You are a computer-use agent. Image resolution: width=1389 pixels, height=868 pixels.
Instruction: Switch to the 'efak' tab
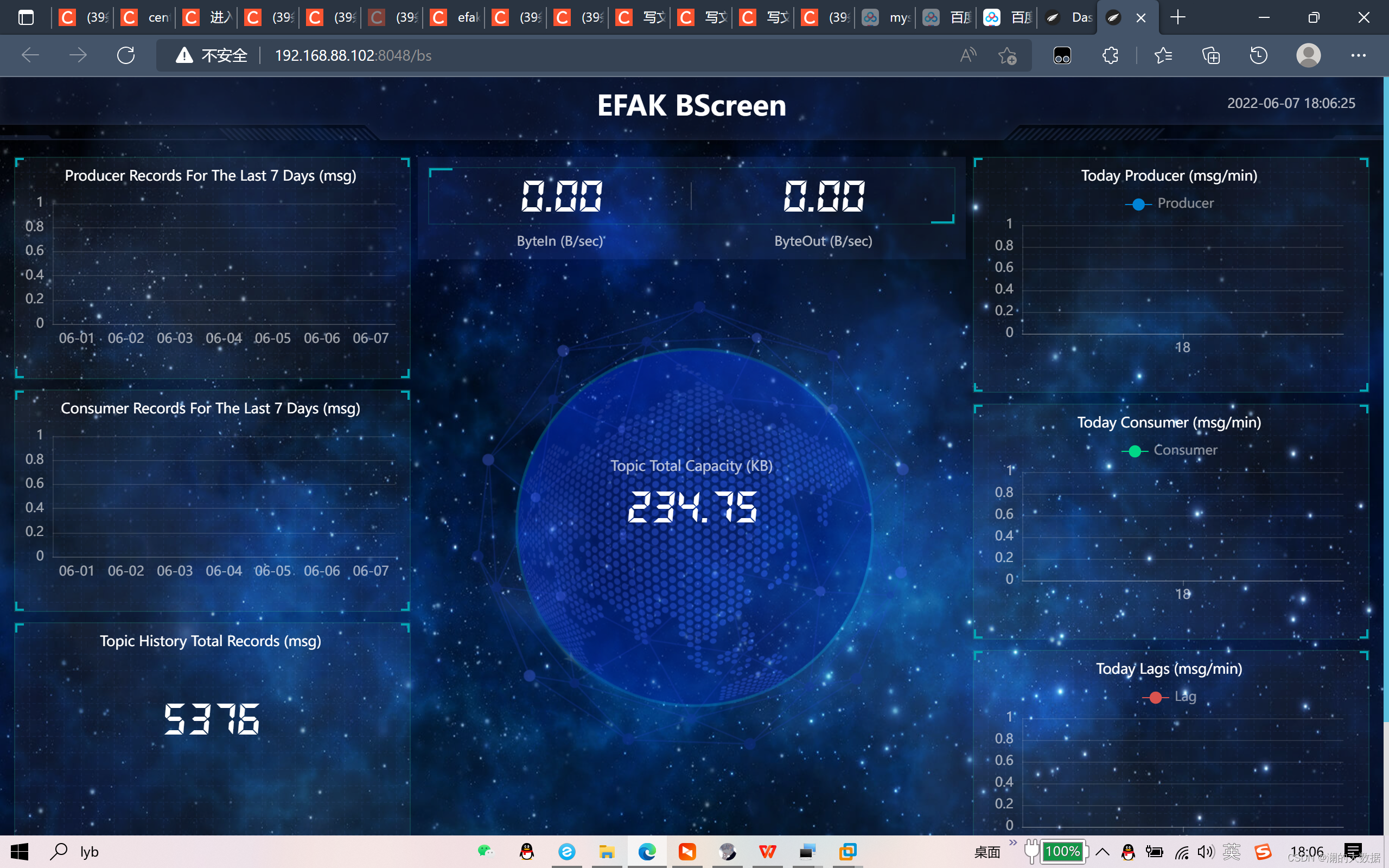[454, 18]
